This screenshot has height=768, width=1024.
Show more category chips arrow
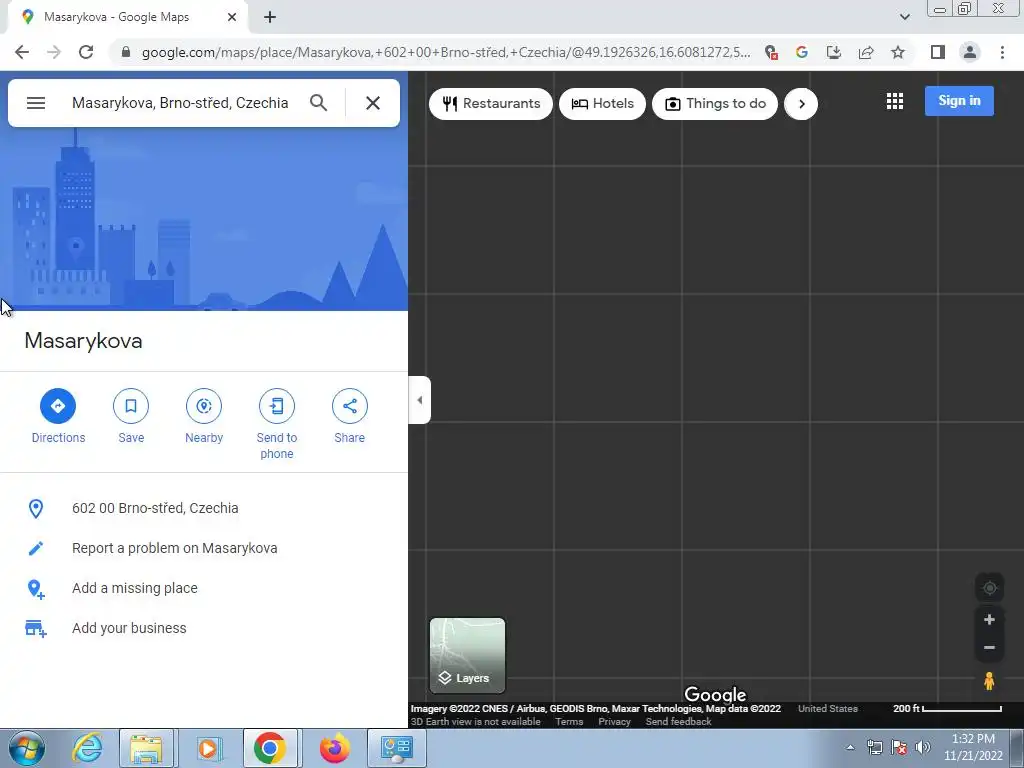(x=801, y=104)
